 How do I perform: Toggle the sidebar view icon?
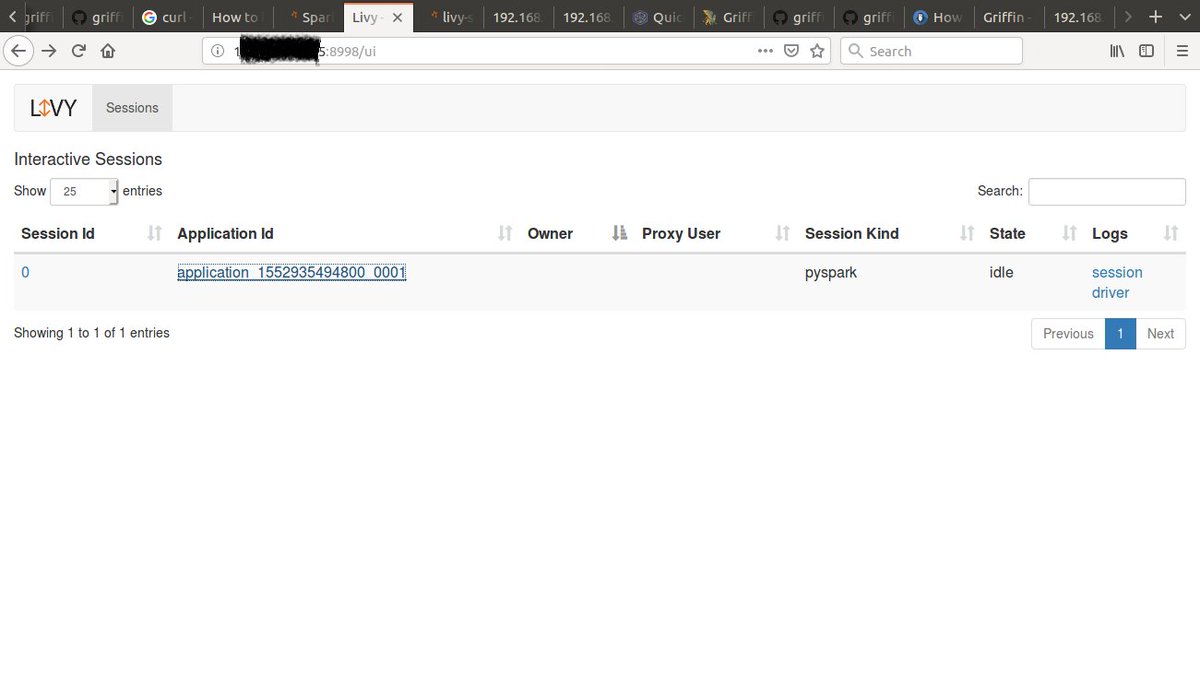click(1145, 51)
